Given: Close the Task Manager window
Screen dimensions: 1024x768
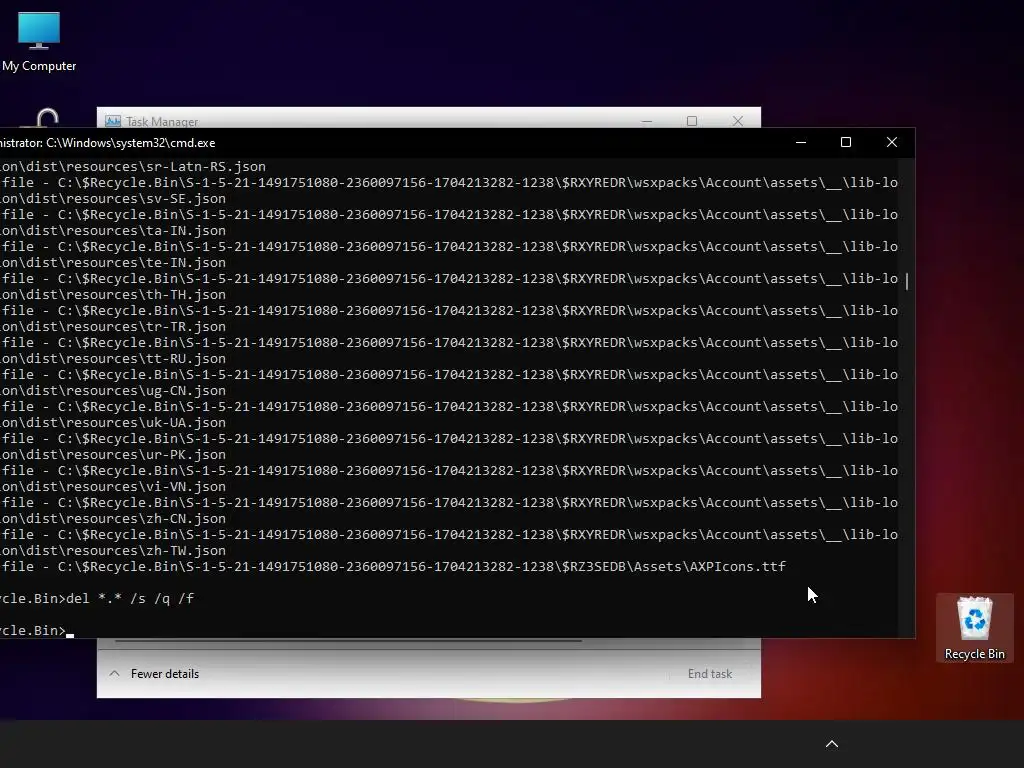Looking at the screenshot, I should pyautogui.click(x=738, y=121).
